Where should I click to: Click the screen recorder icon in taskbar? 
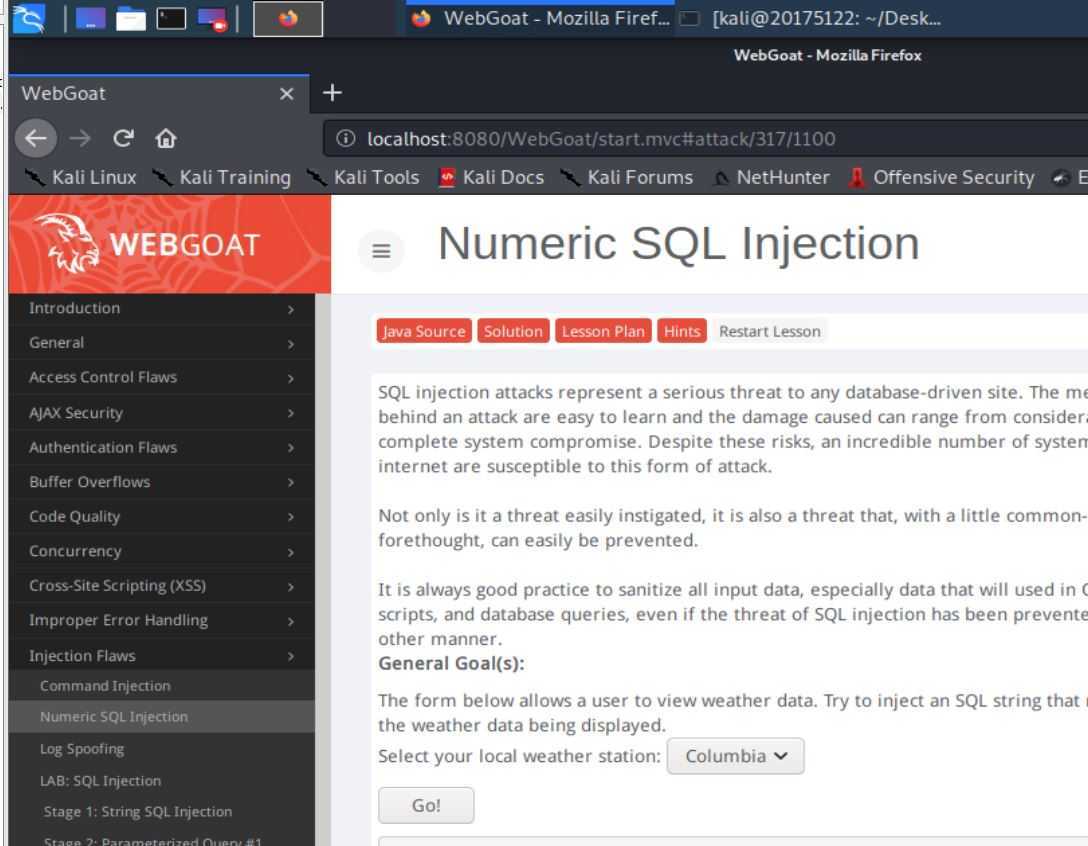(x=212, y=19)
